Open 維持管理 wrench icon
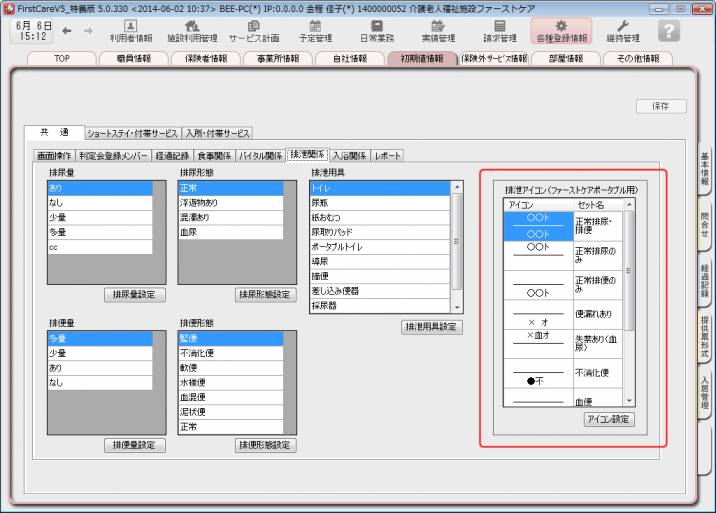This screenshot has height=513, width=716. click(x=623, y=30)
